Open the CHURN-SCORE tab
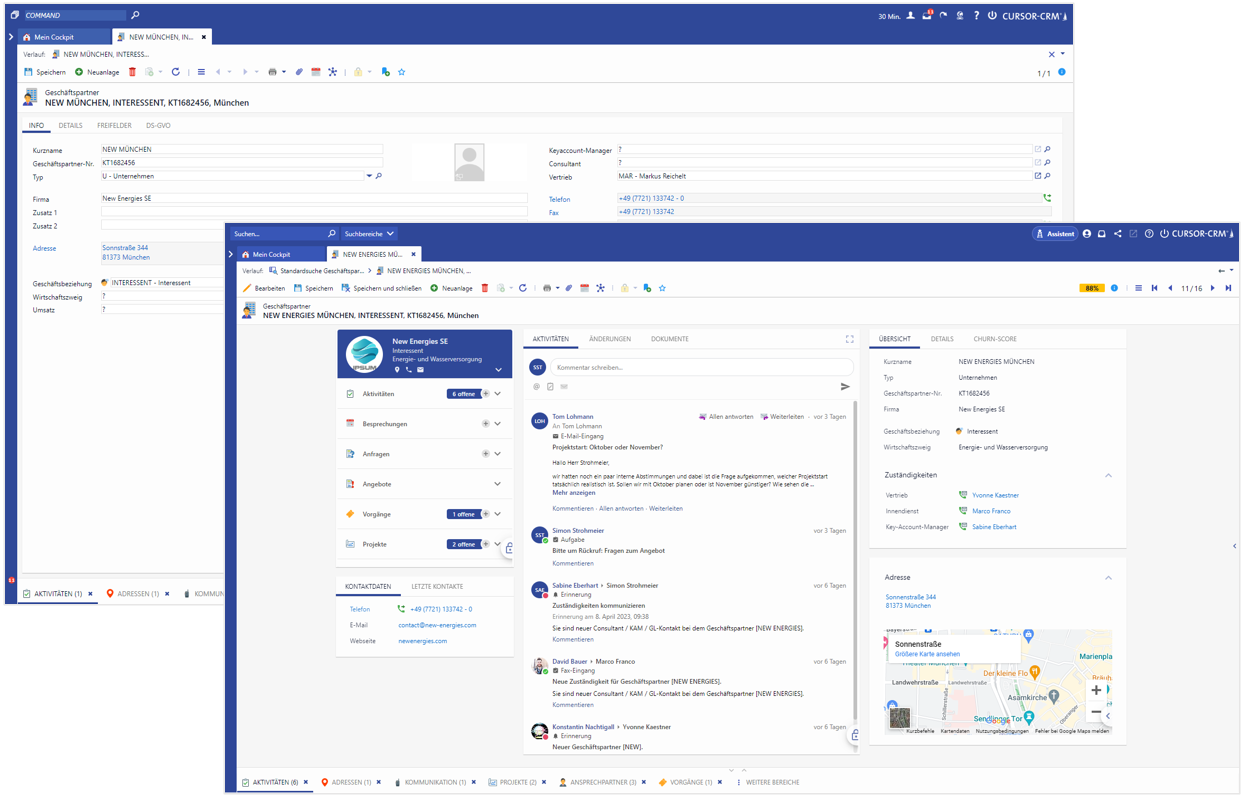This screenshot has height=798, width=1244. pos(994,339)
